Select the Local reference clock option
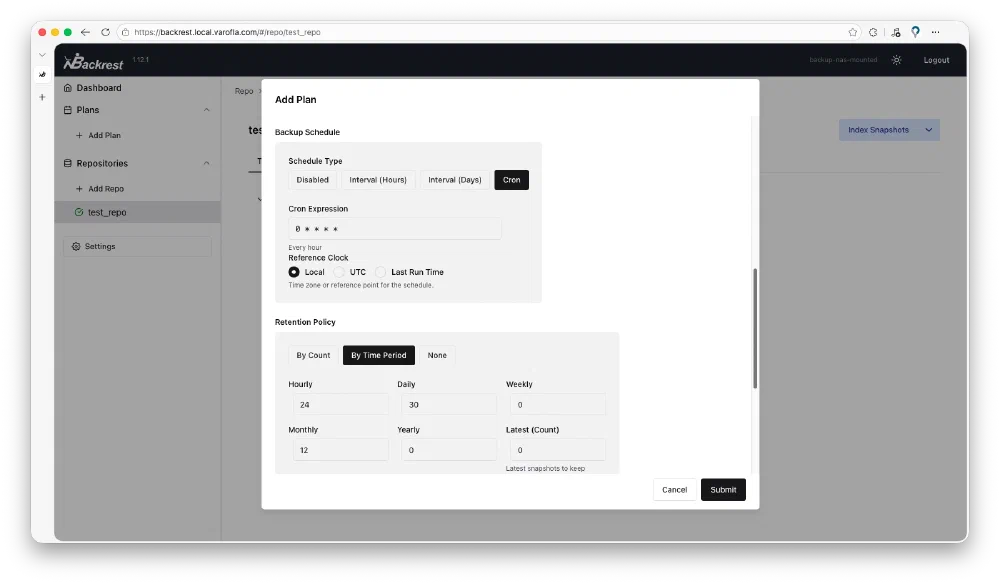Viewport: 1000px width, 584px height. [x=294, y=272]
